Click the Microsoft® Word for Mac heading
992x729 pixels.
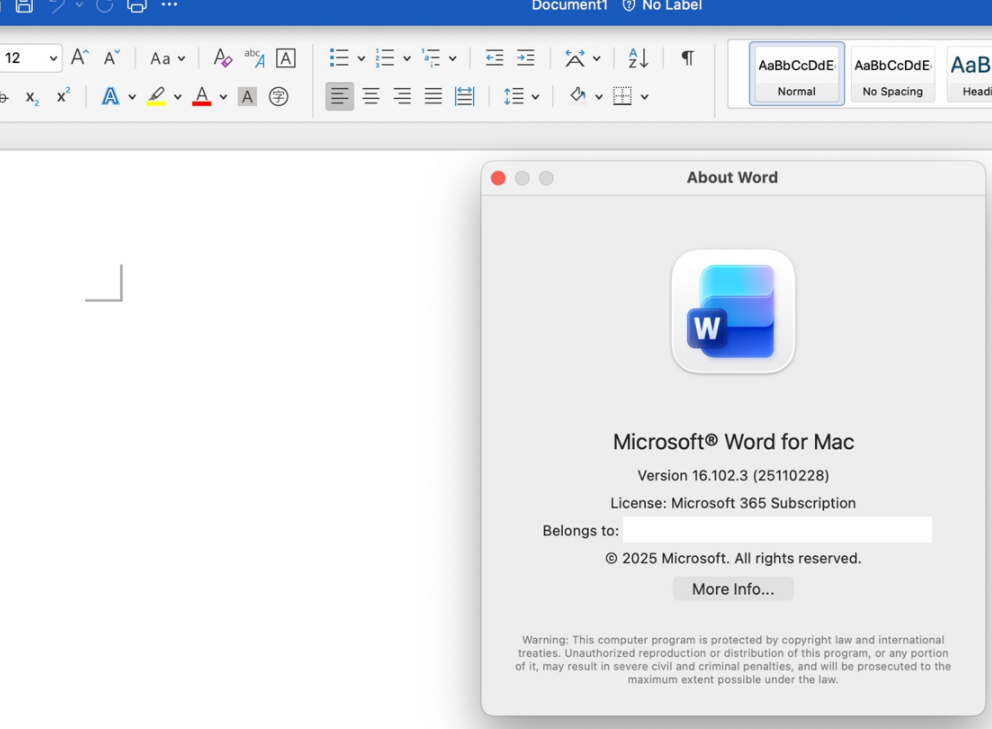(x=733, y=442)
